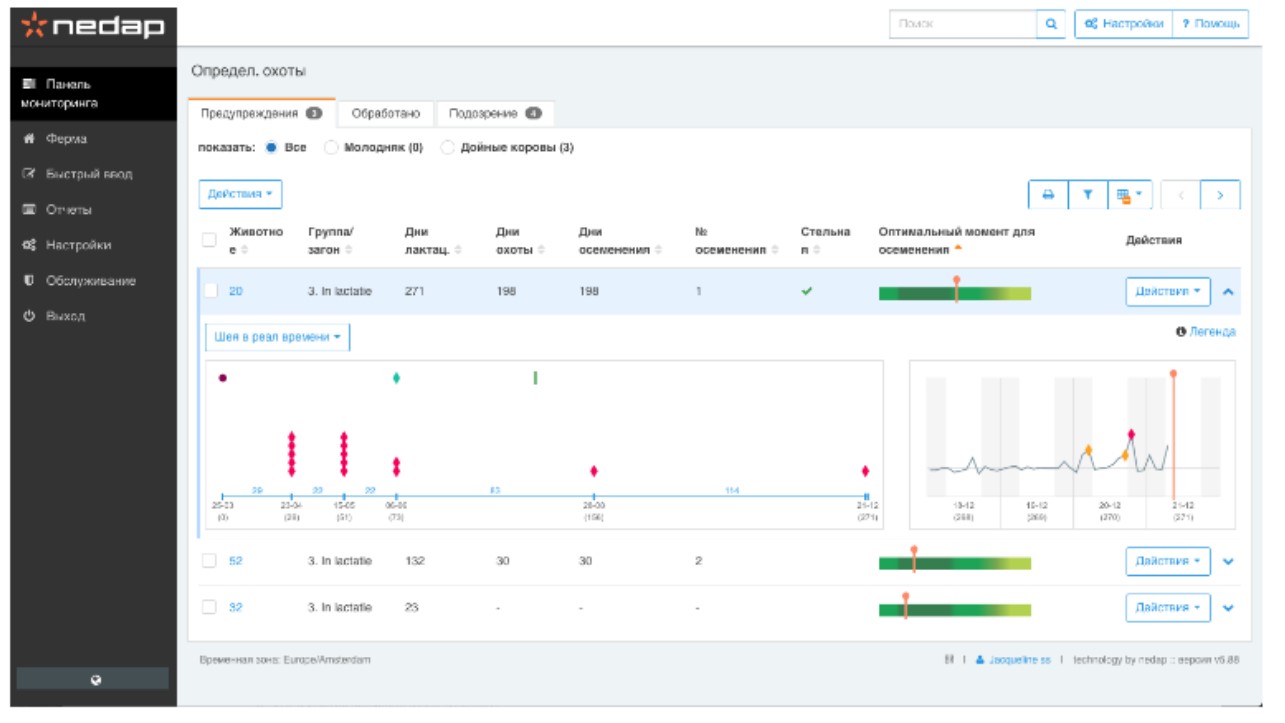
Task: Click green check mark in Стельная column
Action: coord(807,291)
